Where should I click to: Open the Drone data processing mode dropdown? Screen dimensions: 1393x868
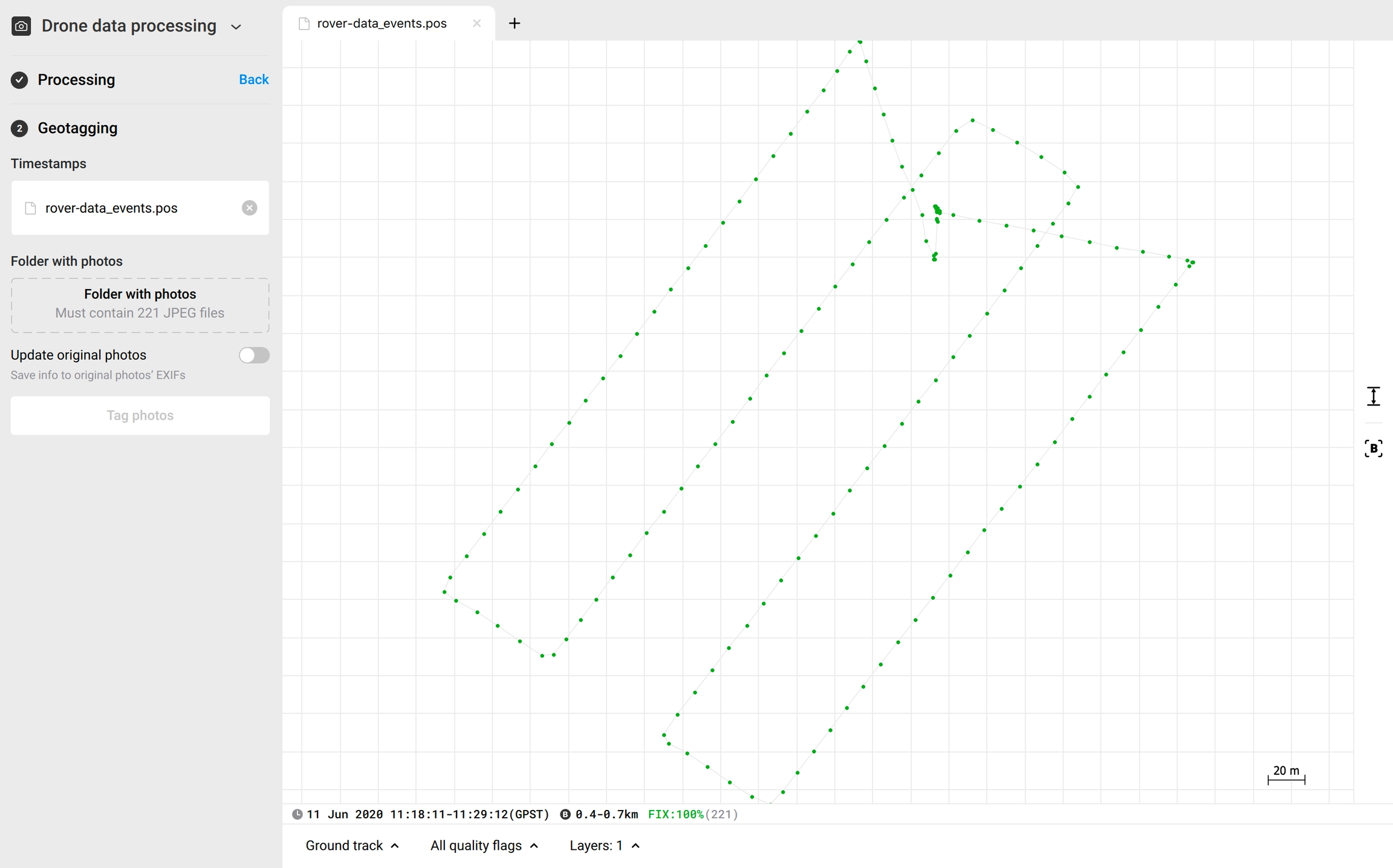[x=236, y=27]
